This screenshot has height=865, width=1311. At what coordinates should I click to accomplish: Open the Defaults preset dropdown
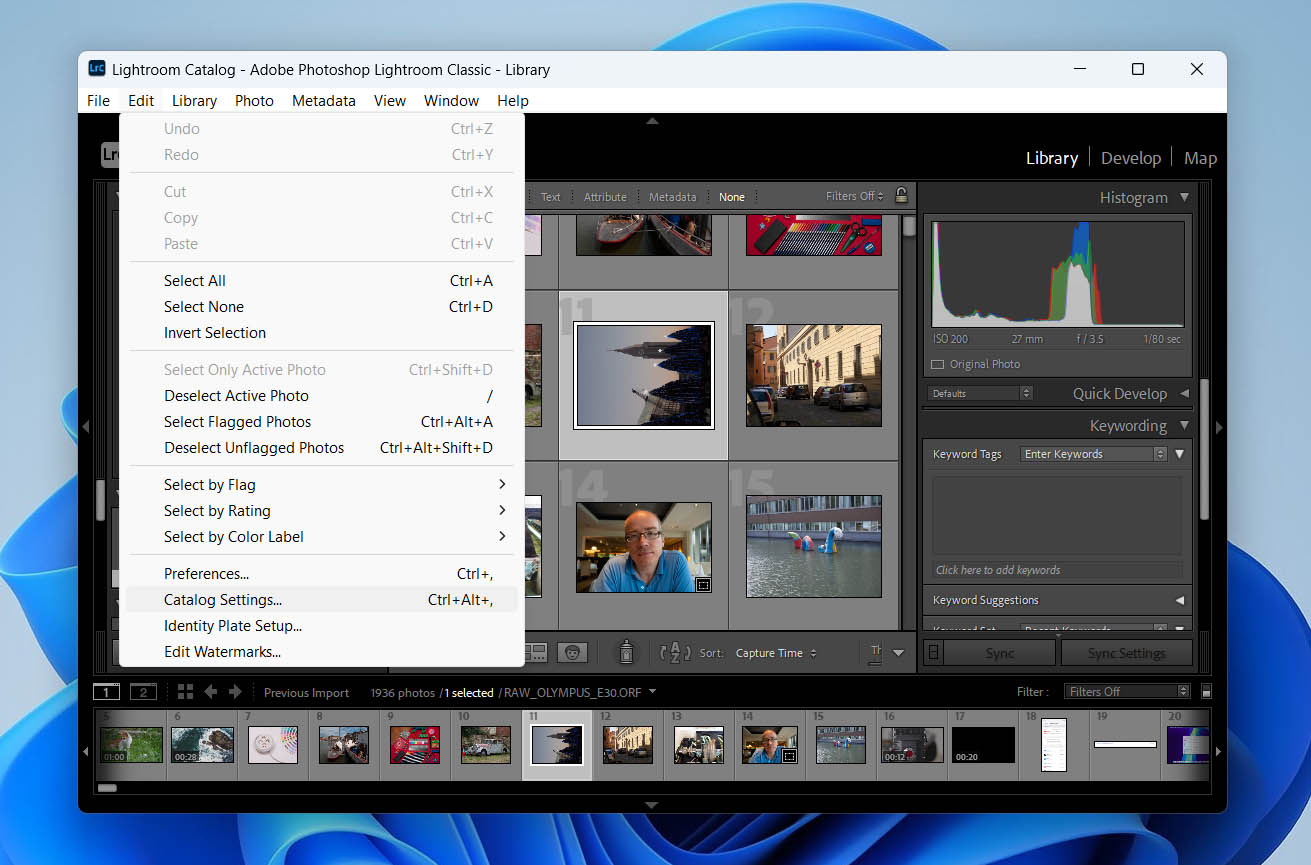tap(979, 394)
